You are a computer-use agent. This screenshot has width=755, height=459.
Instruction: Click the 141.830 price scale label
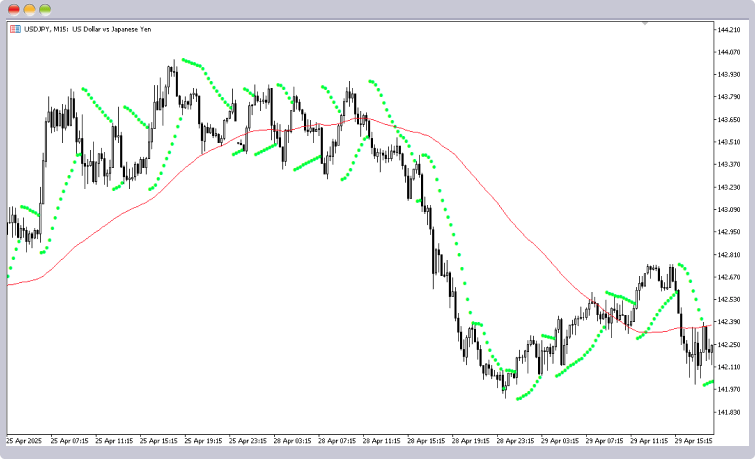729,412
